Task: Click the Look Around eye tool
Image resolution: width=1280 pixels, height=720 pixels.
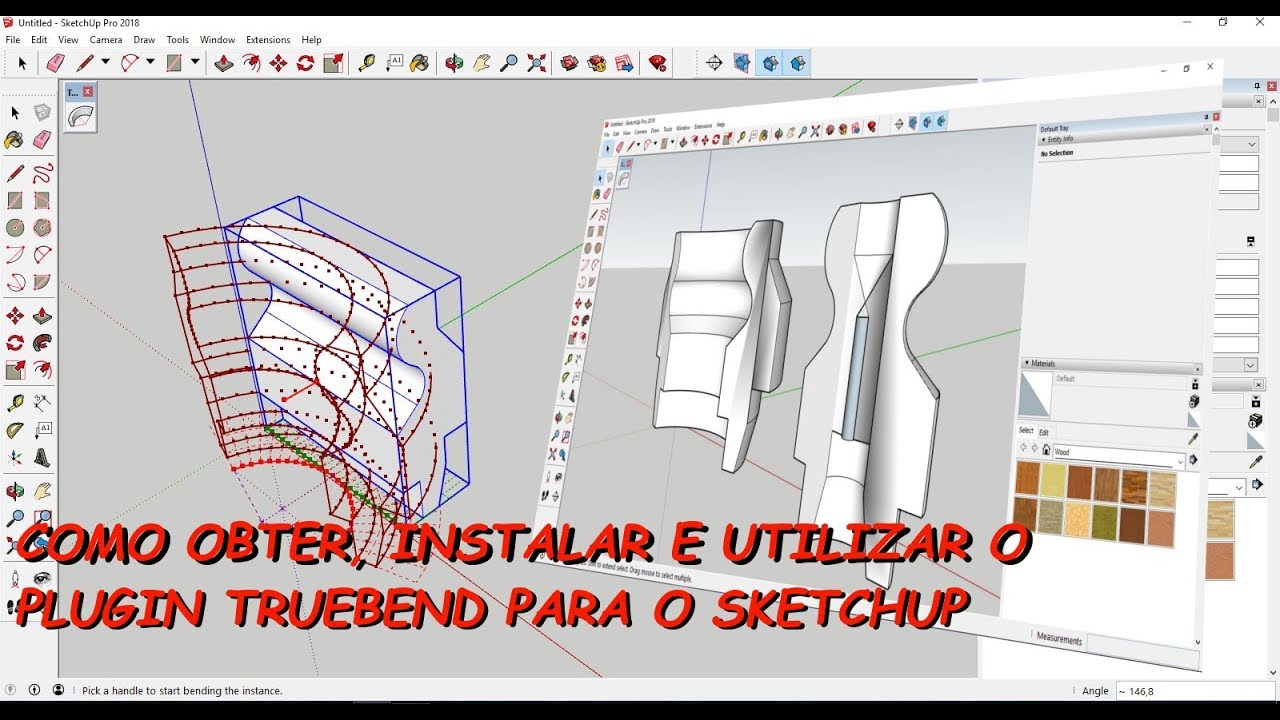Action: click(x=42, y=578)
